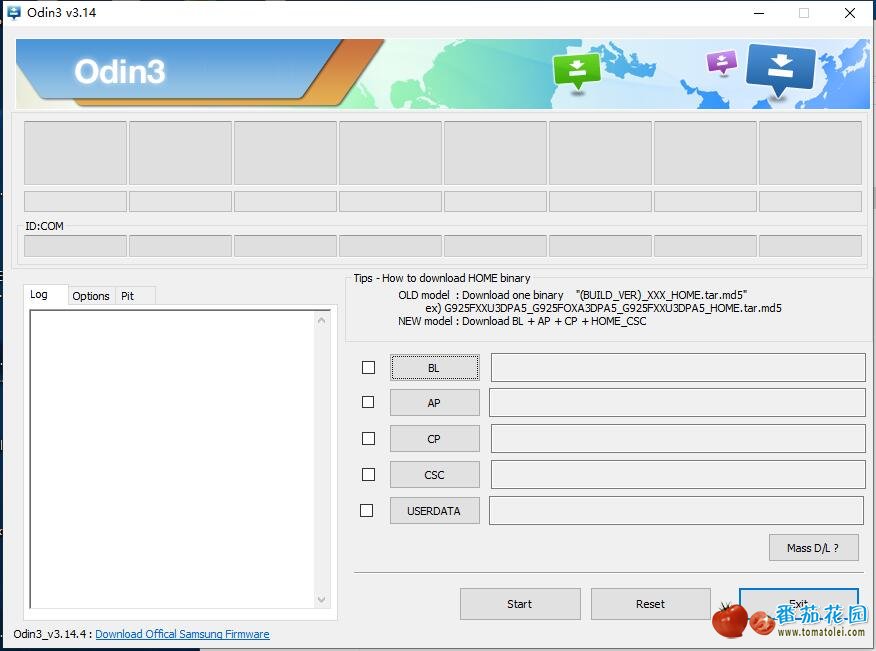The image size is (876, 651).
Task: Choose a CP file with CP button
Action: tap(435, 439)
